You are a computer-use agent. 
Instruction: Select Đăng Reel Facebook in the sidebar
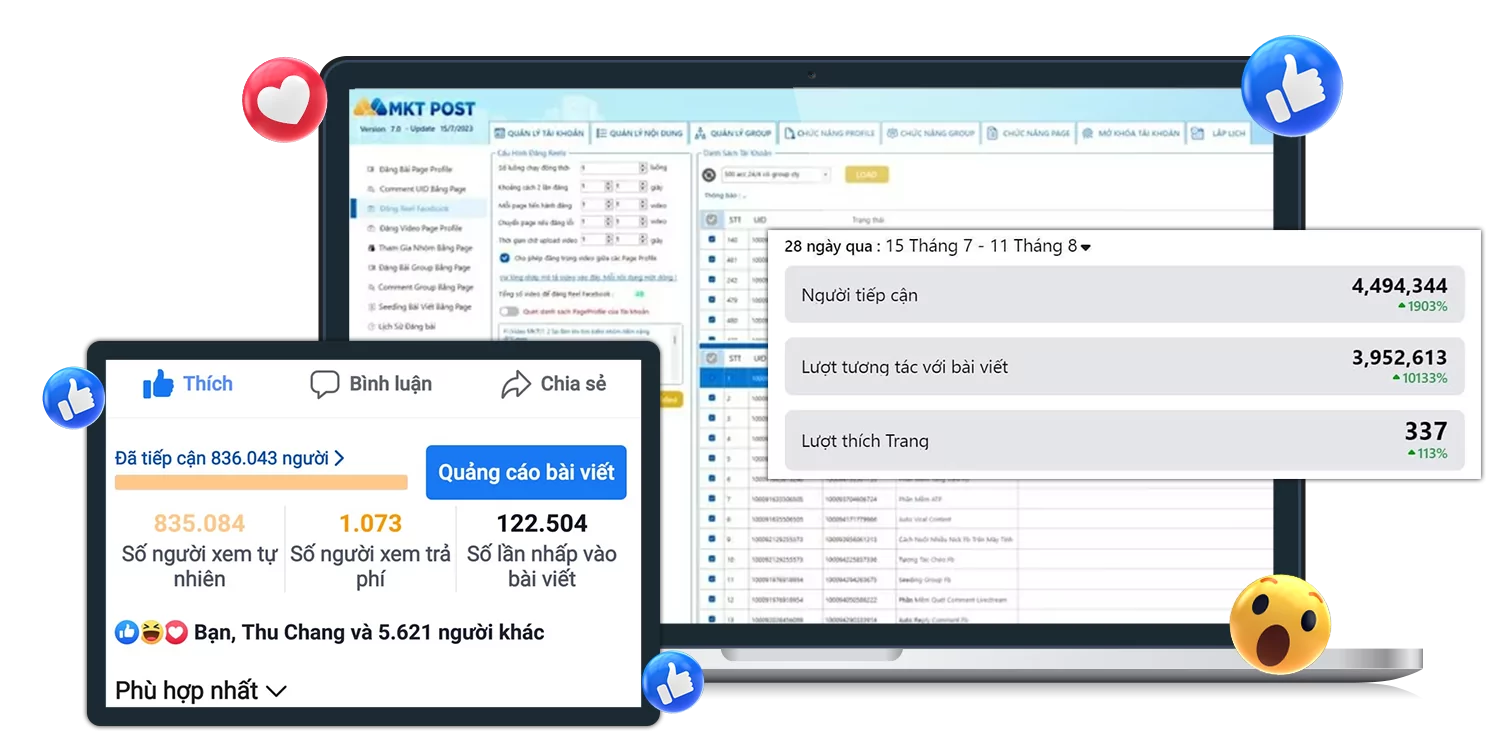pyautogui.click(x=419, y=209)
